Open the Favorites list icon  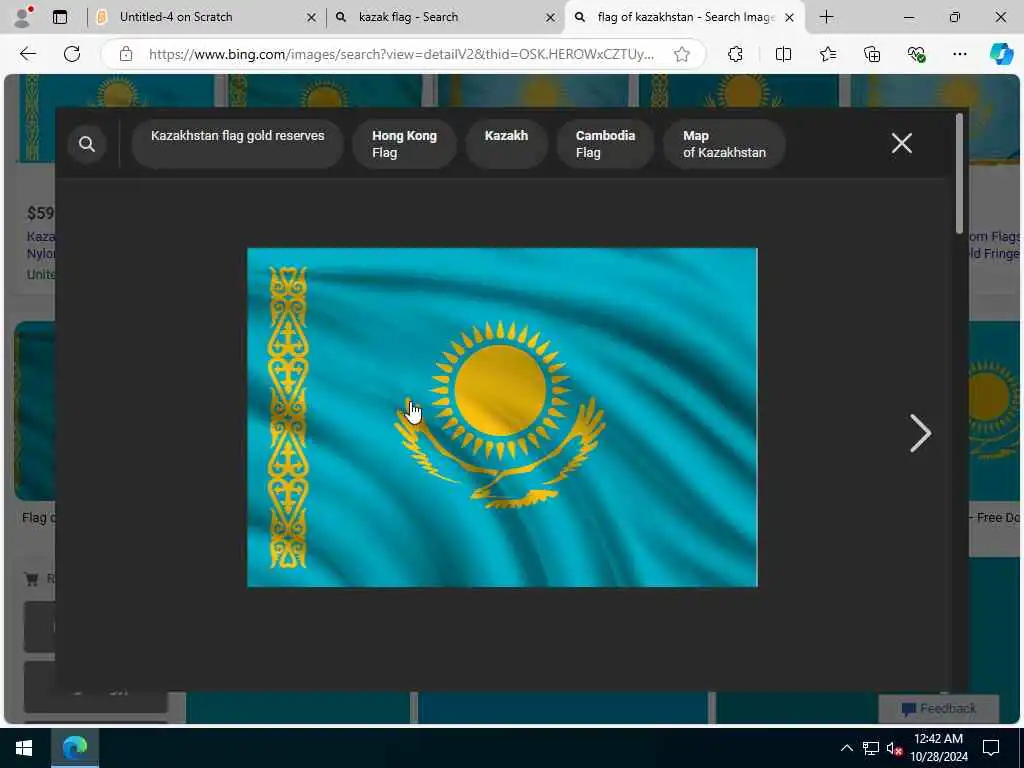(827, 54)
